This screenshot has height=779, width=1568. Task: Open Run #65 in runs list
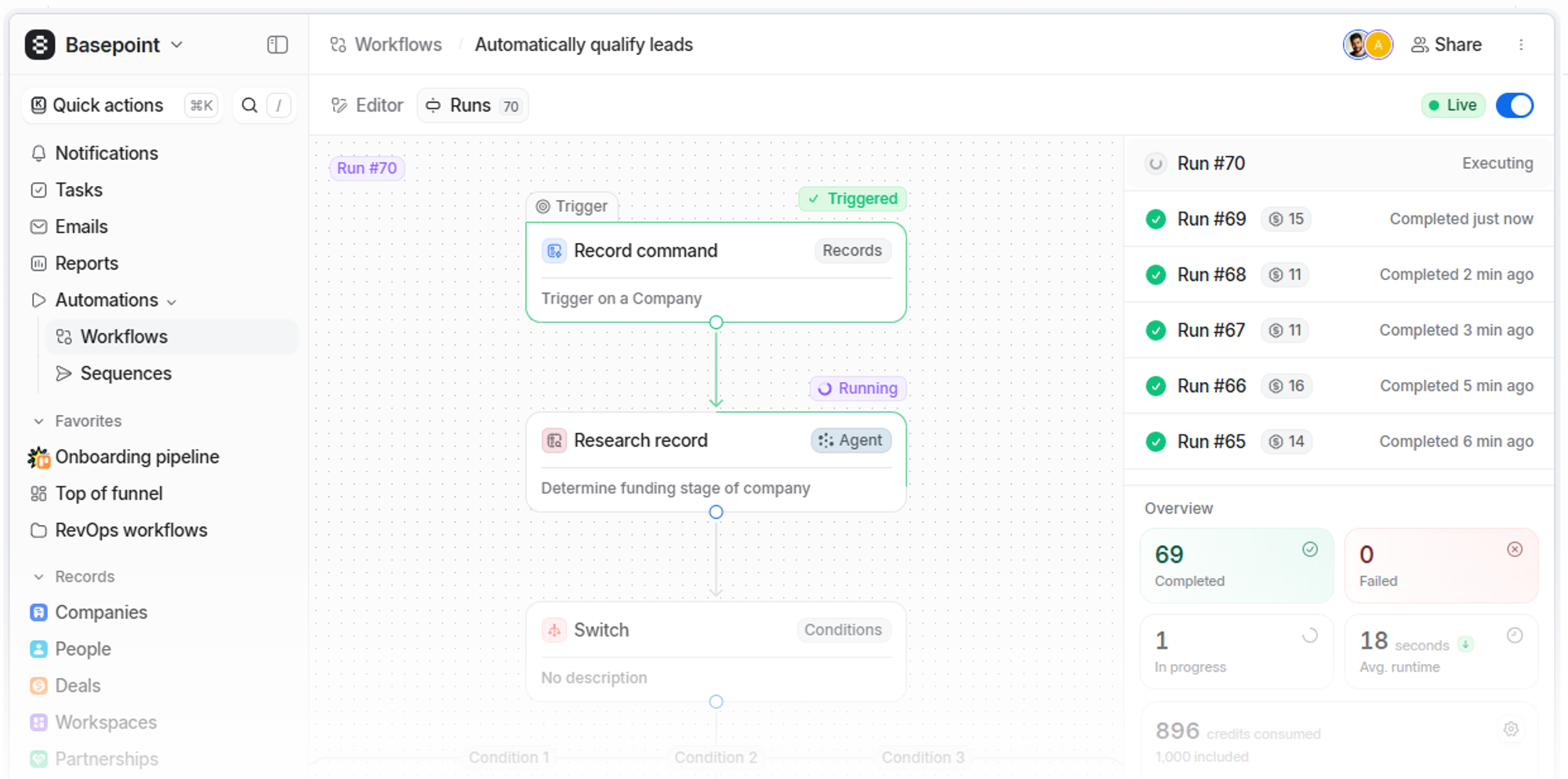tap(1339, 442)
